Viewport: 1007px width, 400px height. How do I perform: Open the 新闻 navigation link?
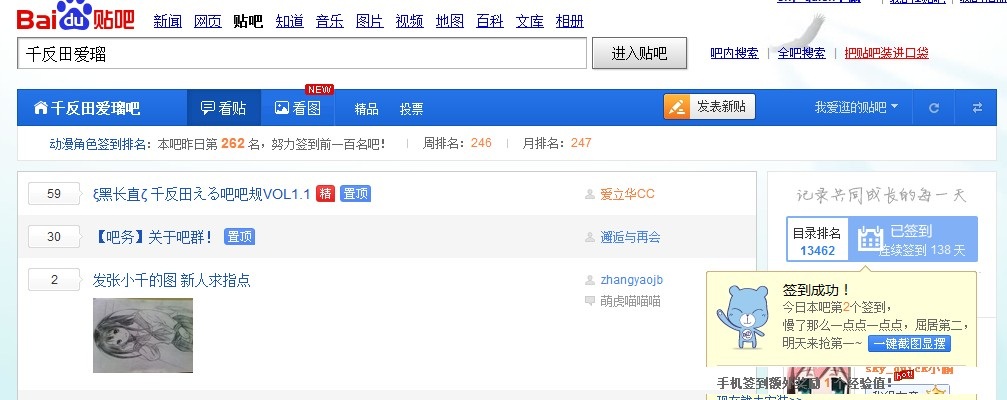[168, 21]
